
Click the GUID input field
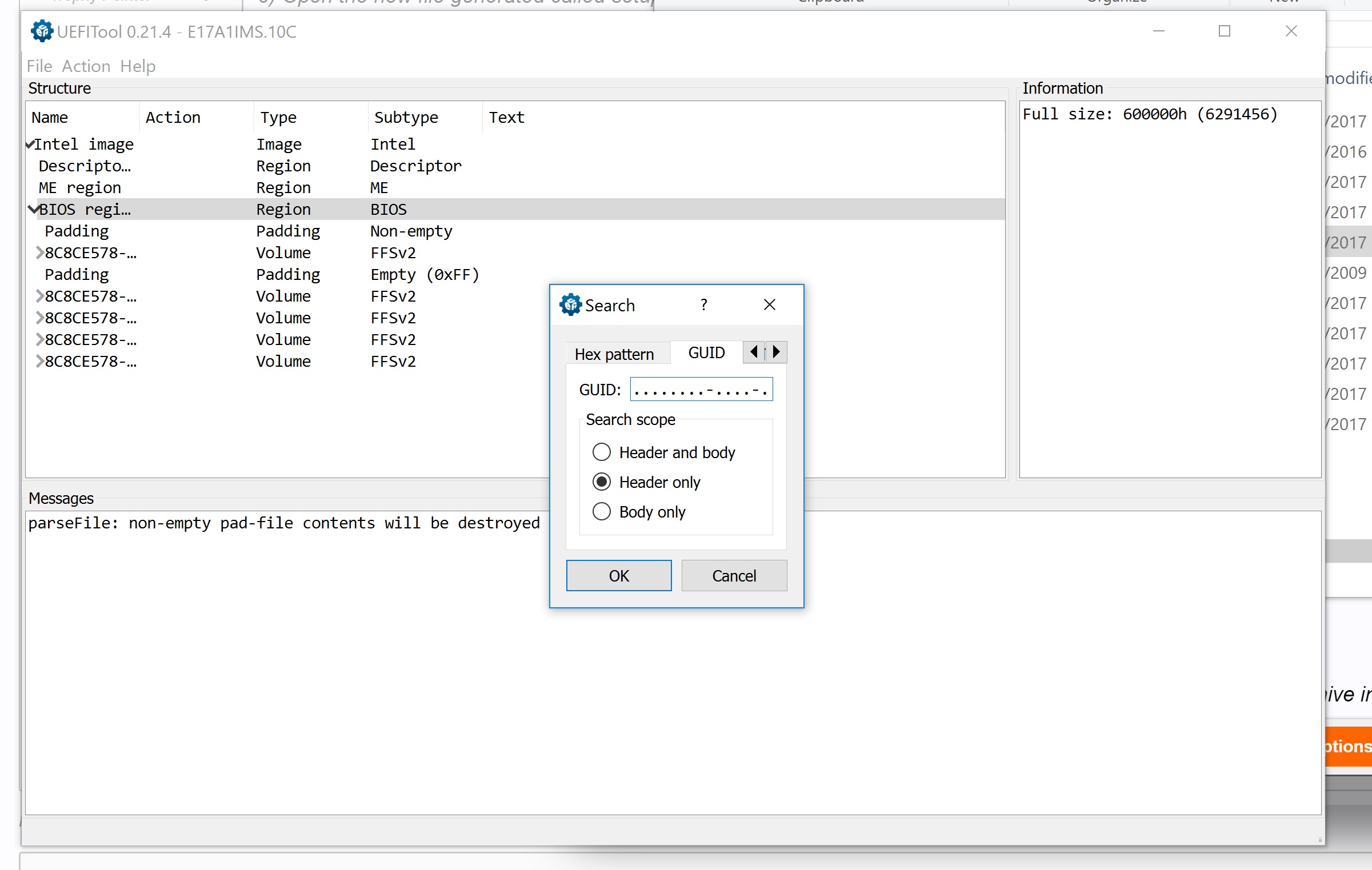click(x=701, y=390)
